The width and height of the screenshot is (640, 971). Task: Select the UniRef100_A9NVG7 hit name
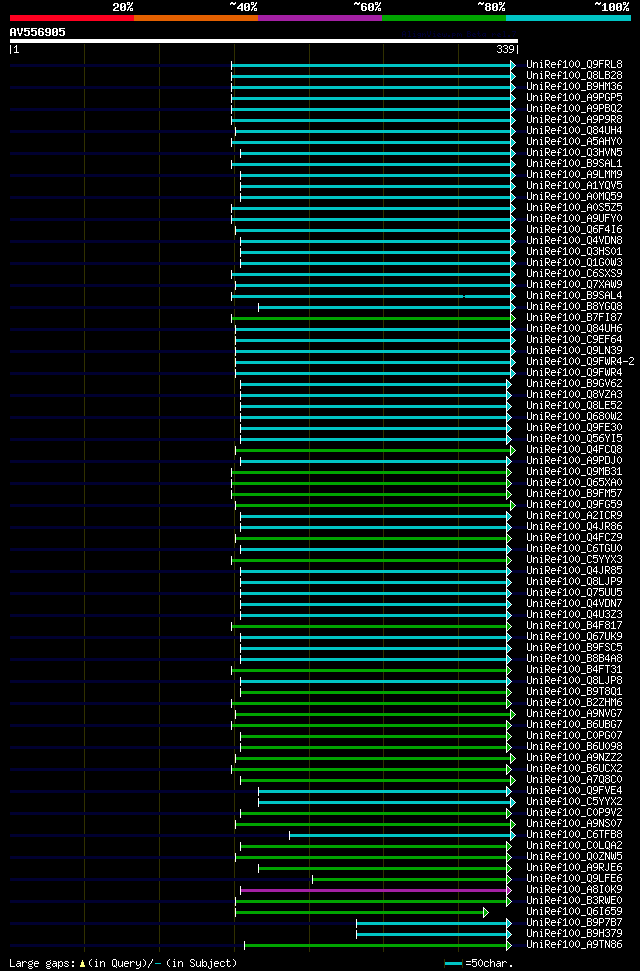pos(574,713)
